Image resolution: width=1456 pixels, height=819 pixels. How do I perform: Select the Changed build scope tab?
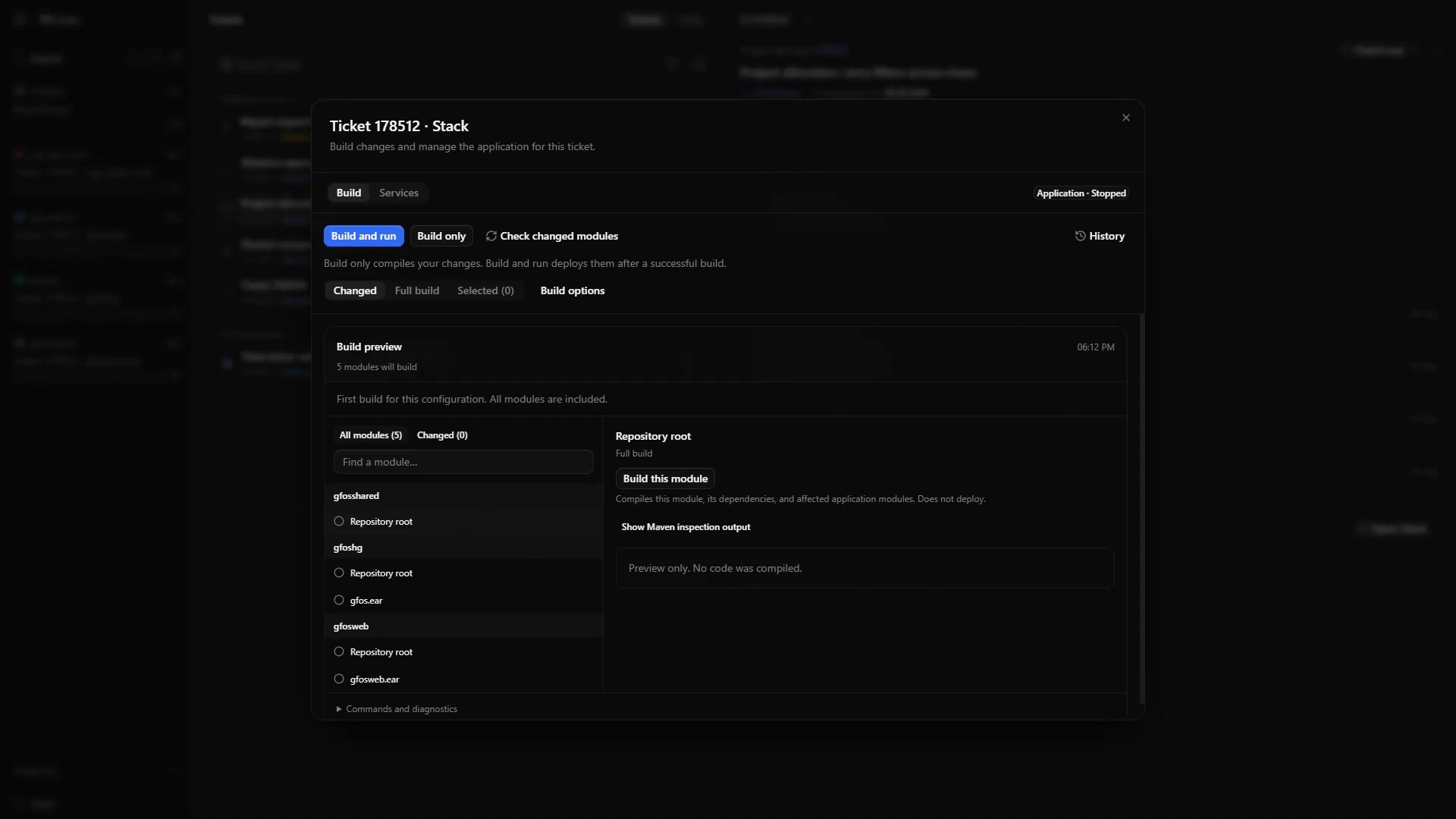[x=355, y=291]
